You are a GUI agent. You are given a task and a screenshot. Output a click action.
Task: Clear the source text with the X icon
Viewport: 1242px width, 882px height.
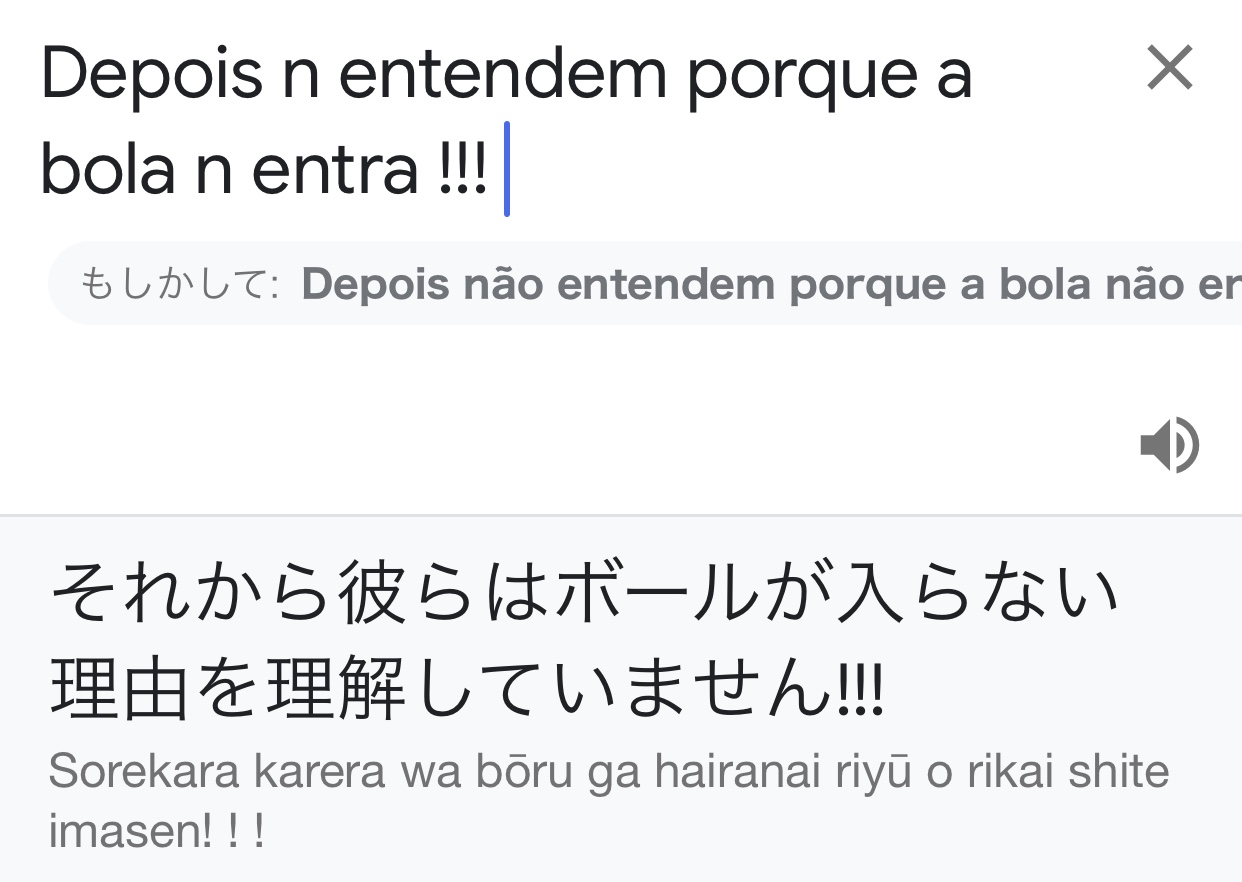1169,69
